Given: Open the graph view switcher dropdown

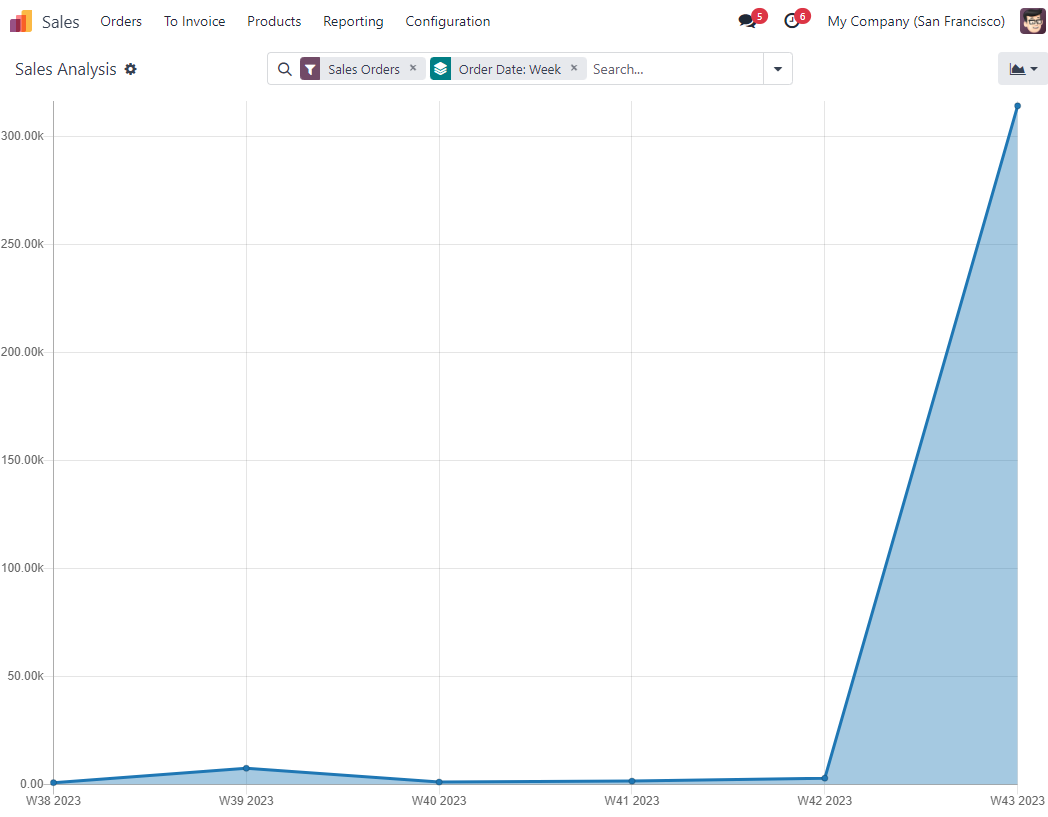Looking at the screenshot, I should (x=1022, y=69).
